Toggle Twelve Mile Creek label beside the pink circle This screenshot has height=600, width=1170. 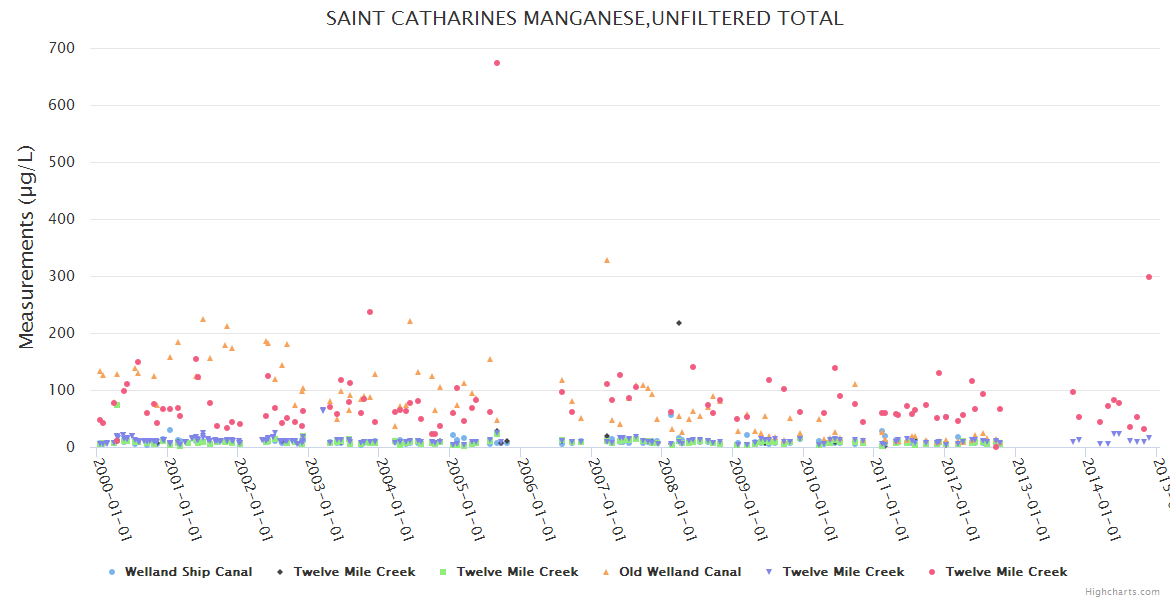pyautogui.click(x=1006, y=572)
